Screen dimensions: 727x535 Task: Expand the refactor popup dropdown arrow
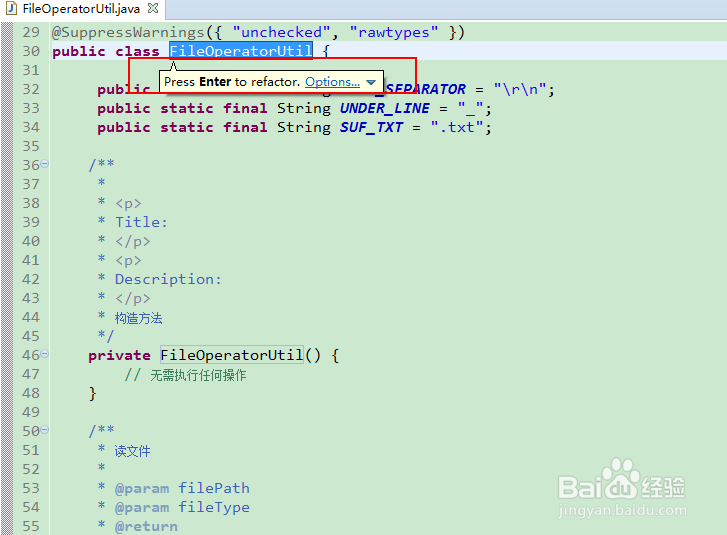point(370,83)
